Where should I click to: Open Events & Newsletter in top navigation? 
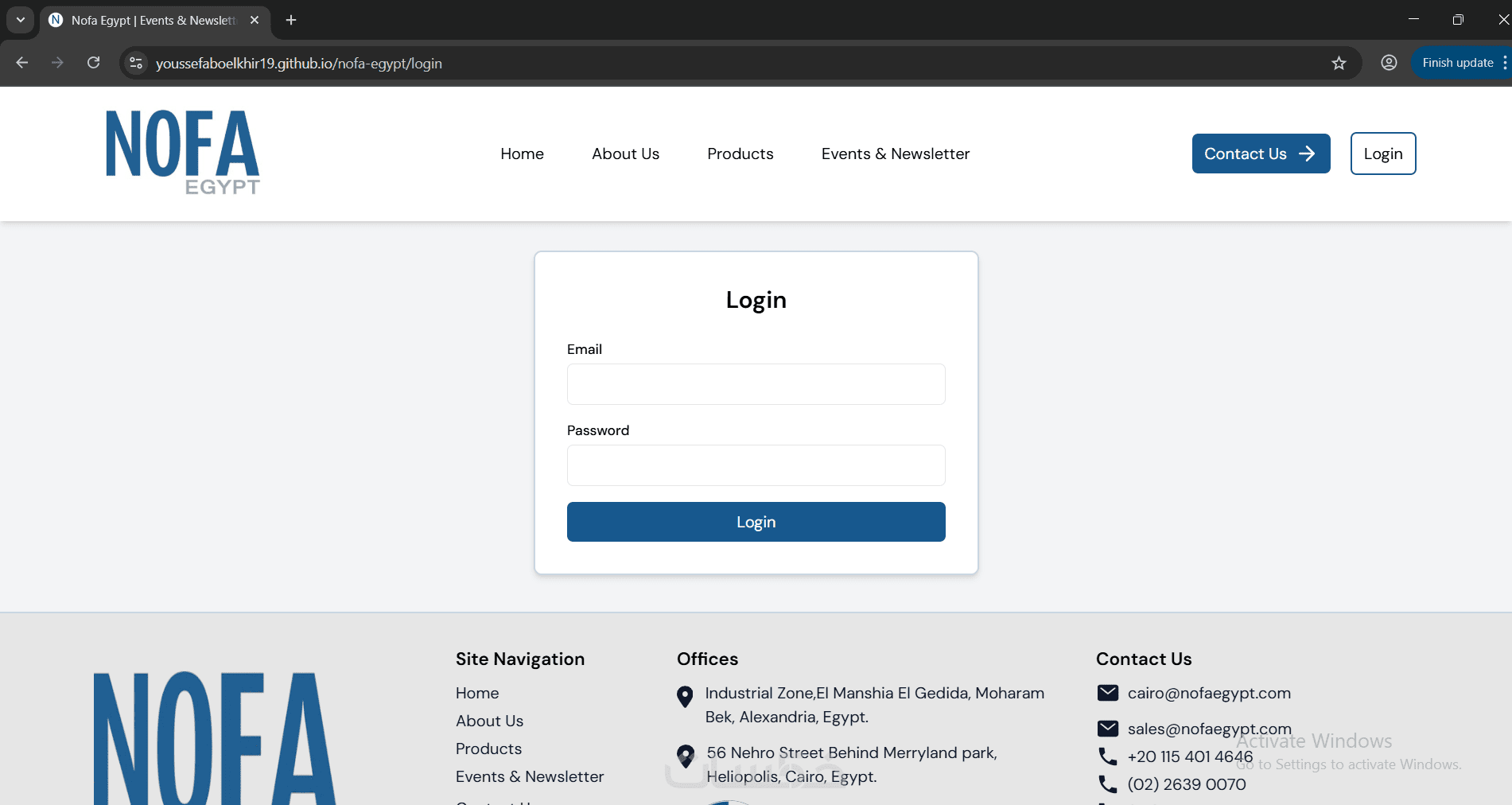(896, 154)
